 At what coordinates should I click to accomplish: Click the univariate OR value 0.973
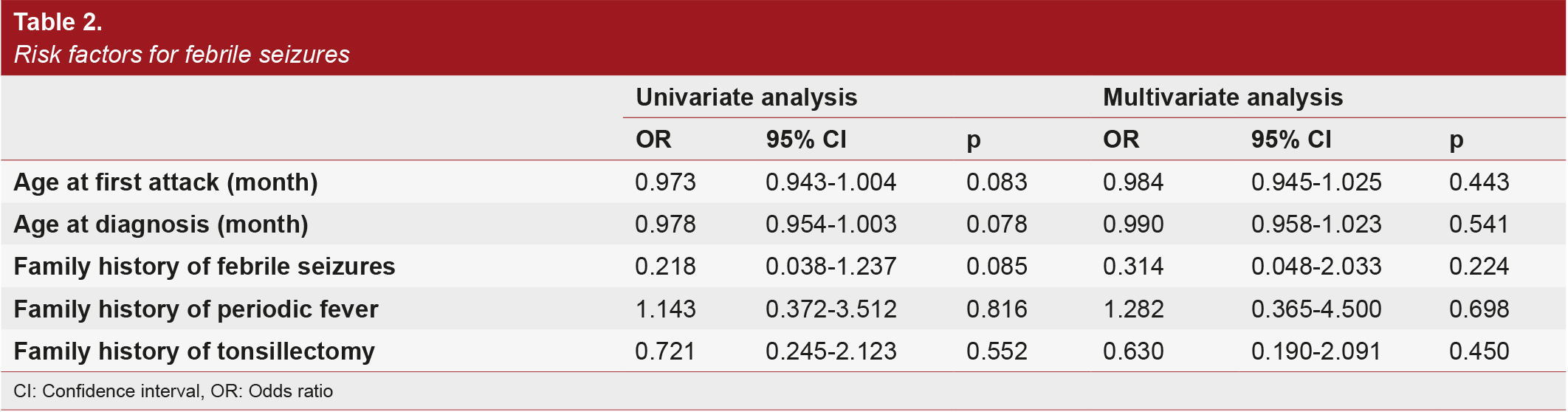tap(665, 182)
